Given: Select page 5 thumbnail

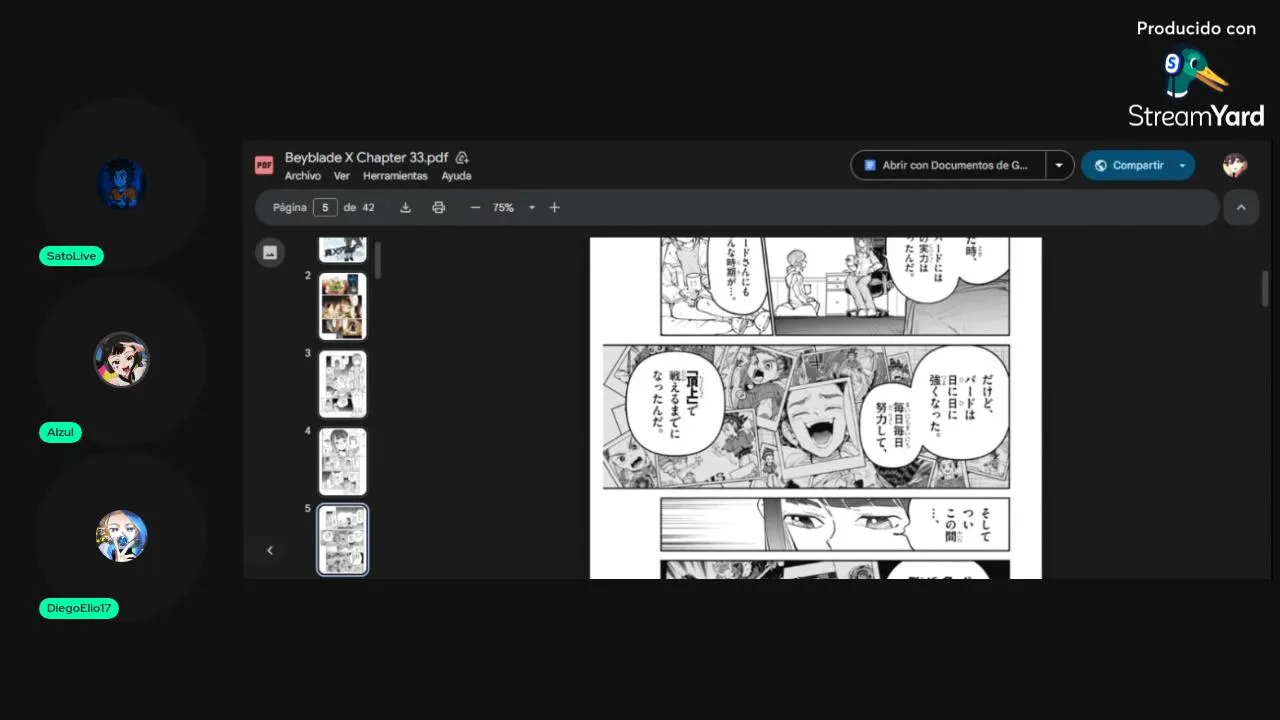Looking at the screenshot, I should [x=343, y=540].
